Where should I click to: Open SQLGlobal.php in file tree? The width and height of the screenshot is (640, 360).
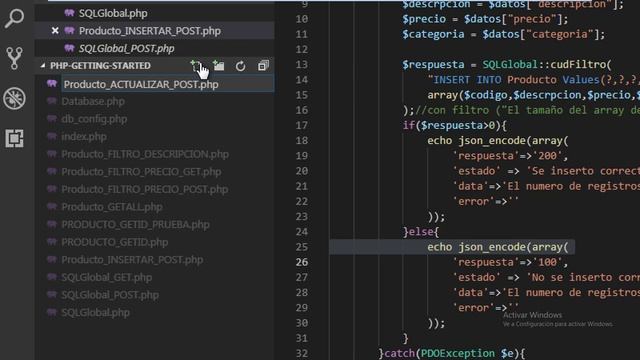click(x=96, y=312)
